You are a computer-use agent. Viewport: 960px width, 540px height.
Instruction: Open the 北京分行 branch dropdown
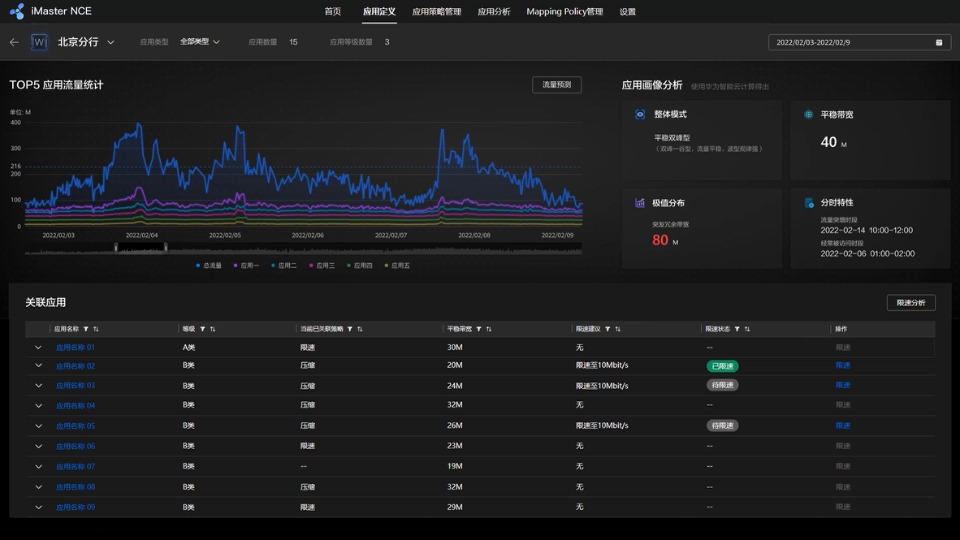click(110, 42)
